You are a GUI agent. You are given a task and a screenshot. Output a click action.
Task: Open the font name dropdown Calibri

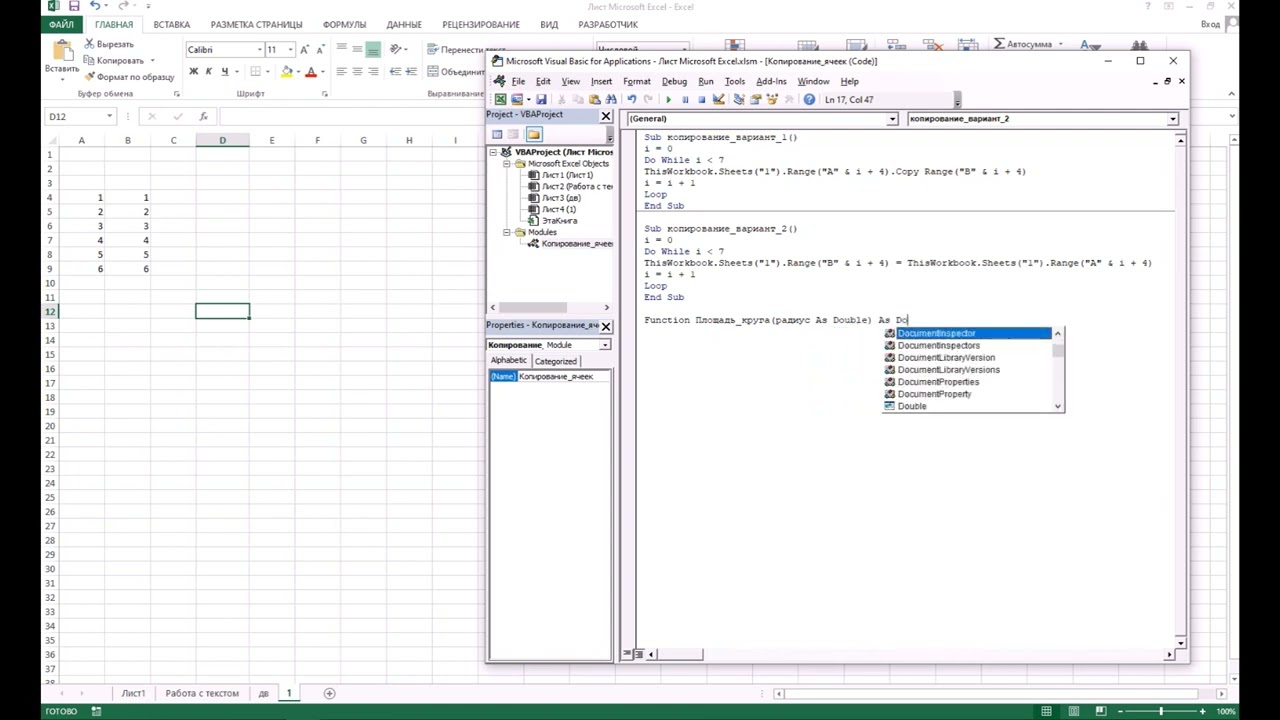(259, 49)
